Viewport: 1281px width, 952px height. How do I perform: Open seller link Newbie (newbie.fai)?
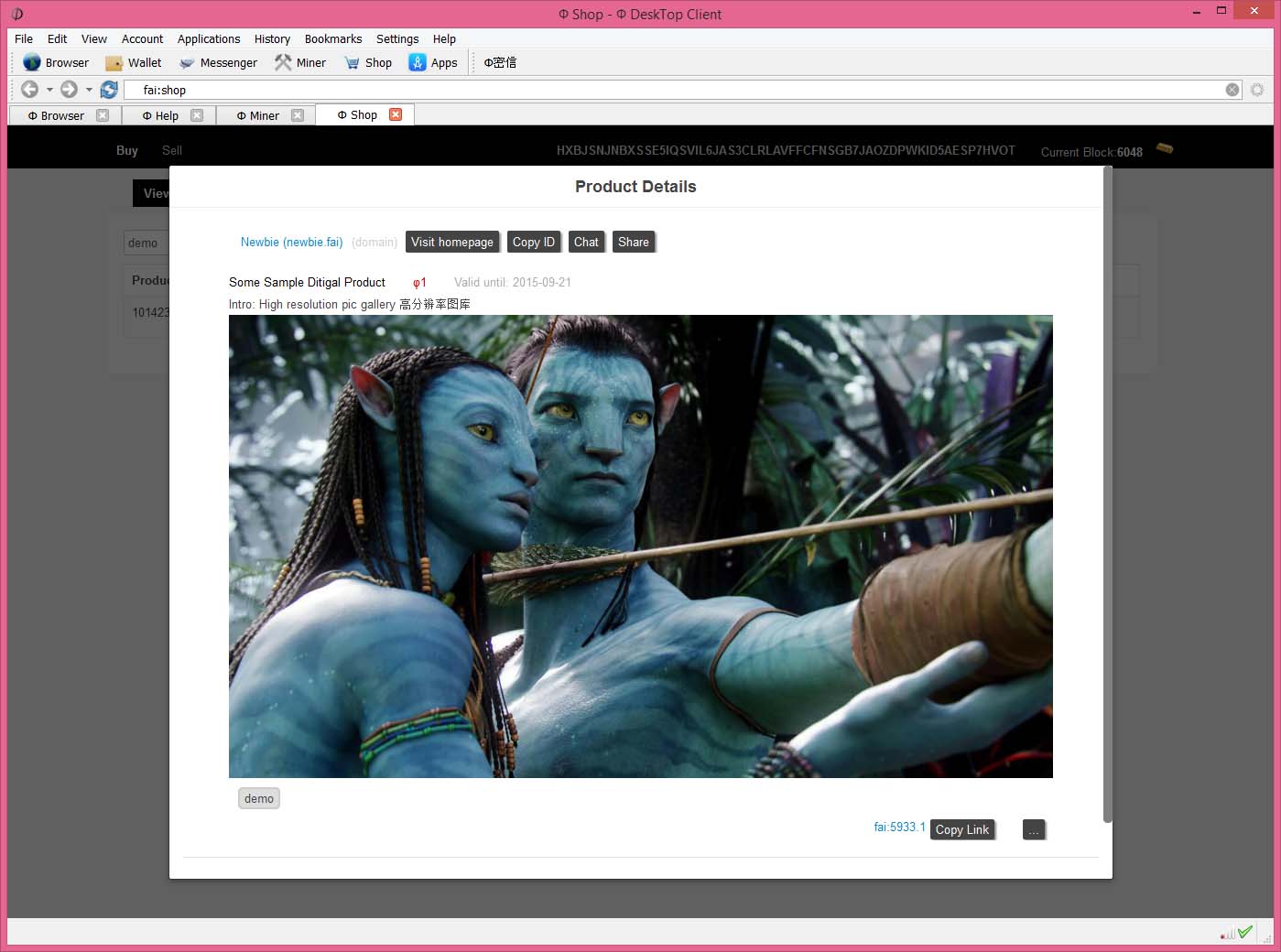[x=291, y=242]
